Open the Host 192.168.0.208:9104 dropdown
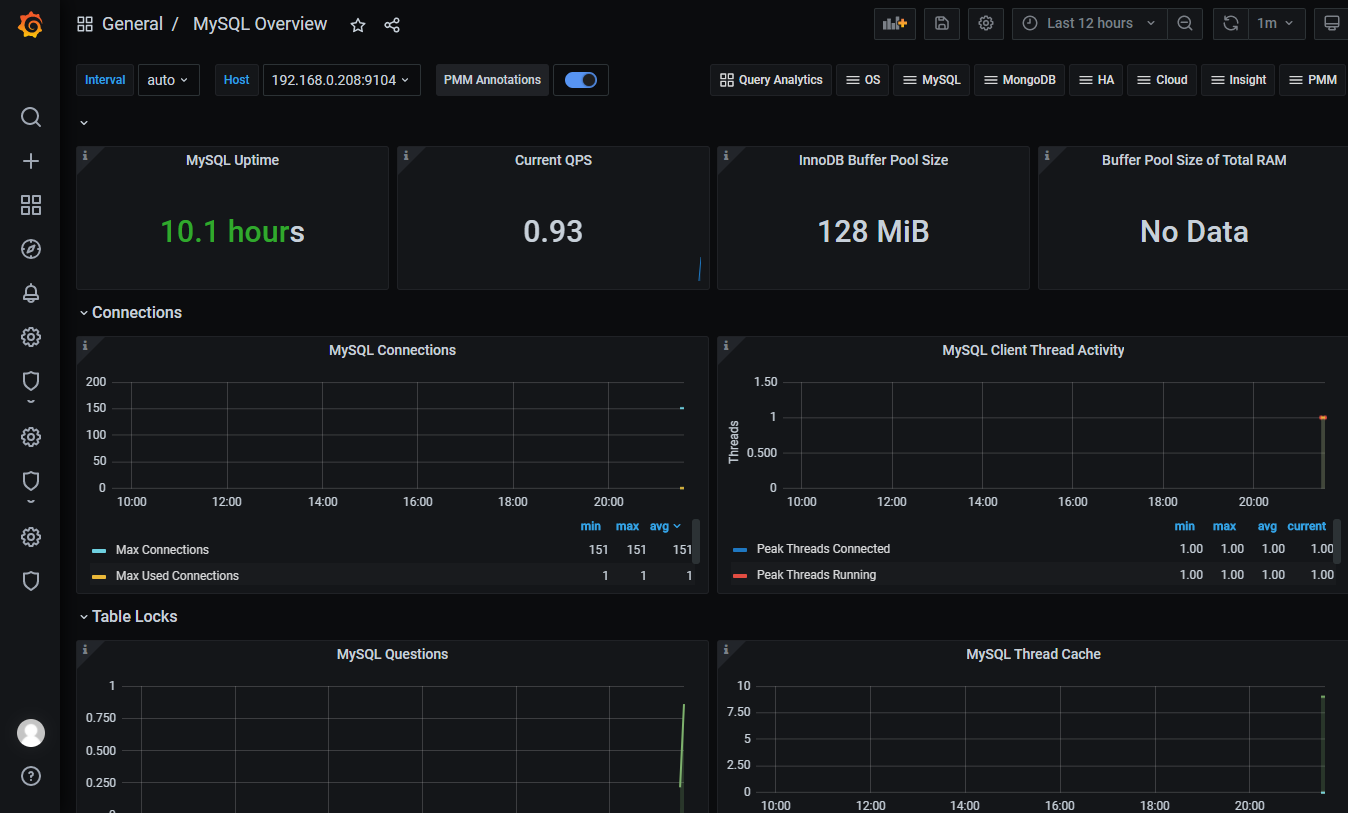Viewport: 1348px width, 813px height. tap(342, 80)
